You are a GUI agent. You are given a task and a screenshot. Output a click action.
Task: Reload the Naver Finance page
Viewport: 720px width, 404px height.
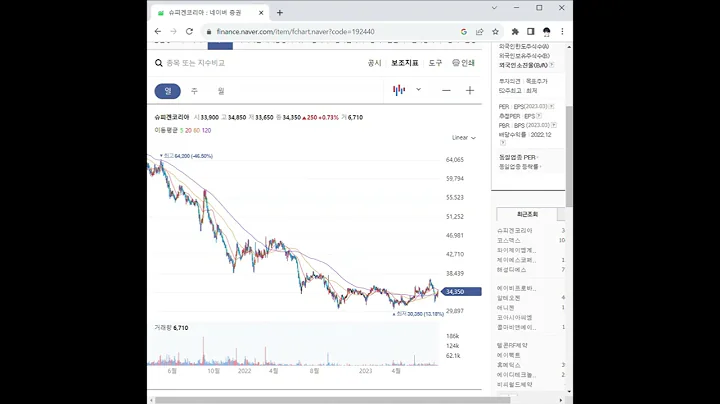[189, 32]
